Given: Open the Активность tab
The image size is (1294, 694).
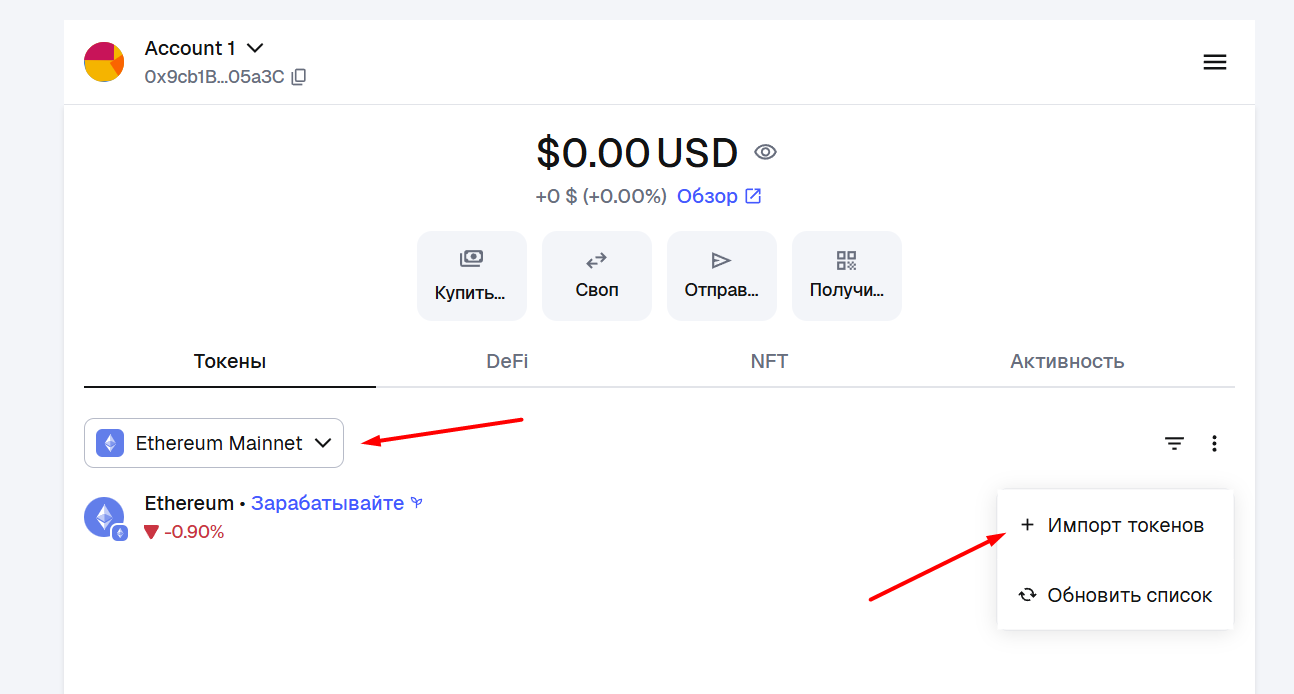Looking at the screenshot, I should tap(1067, 361).
